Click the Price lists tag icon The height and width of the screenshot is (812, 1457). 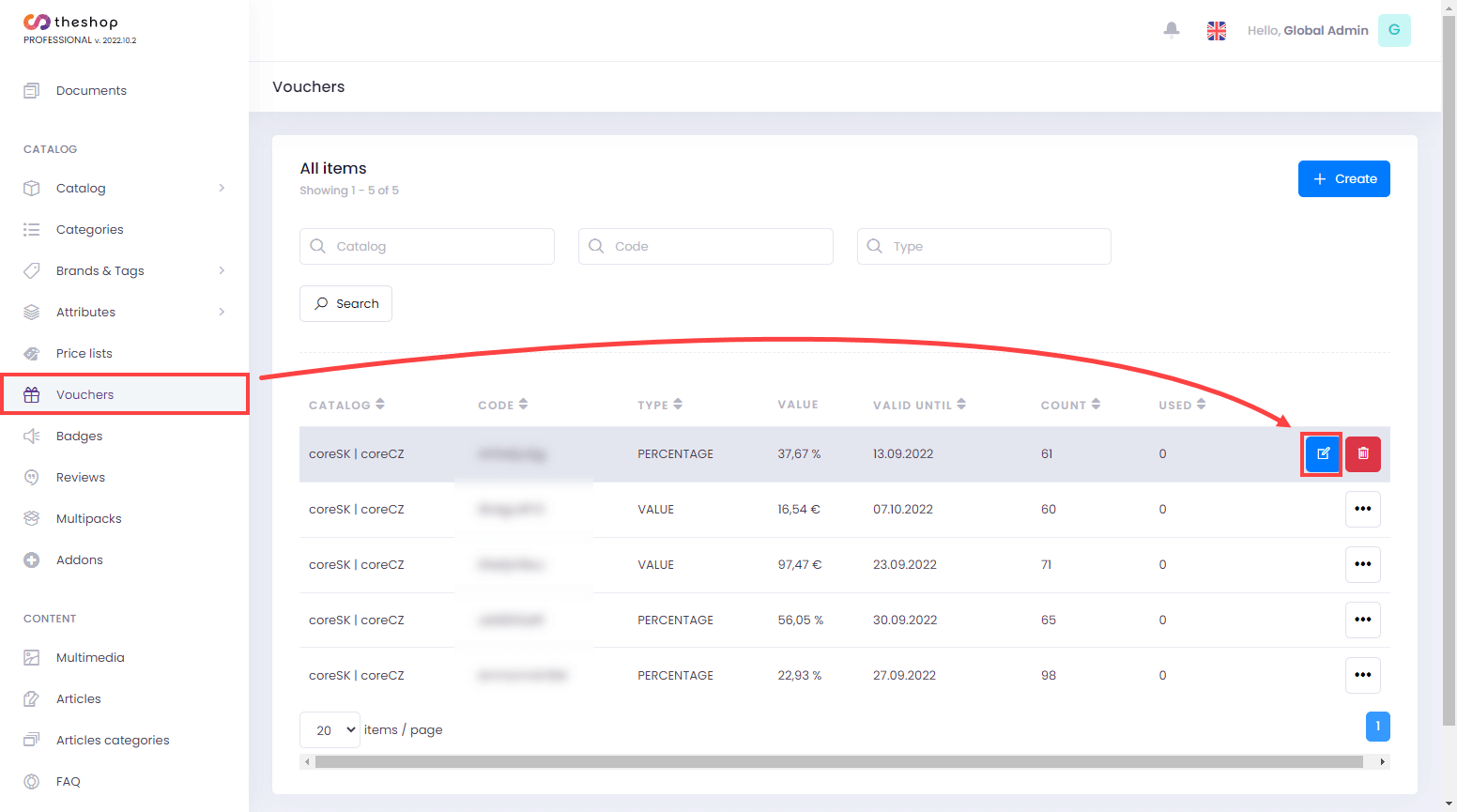pos(32,353)
